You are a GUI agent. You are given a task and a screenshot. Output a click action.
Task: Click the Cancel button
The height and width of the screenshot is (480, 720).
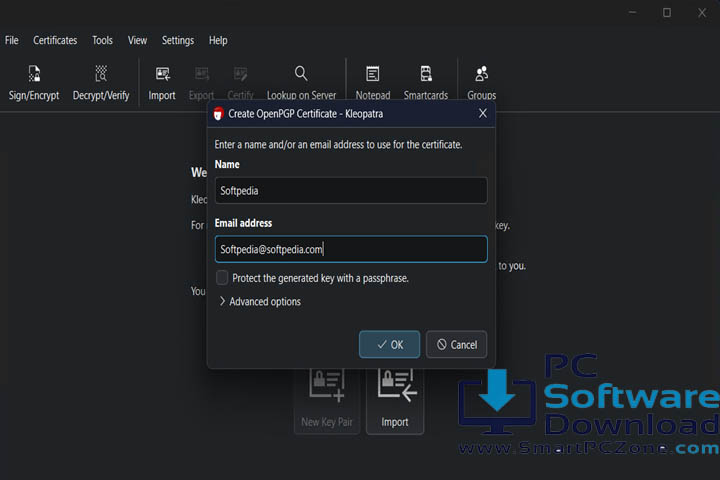coord(456,344)
